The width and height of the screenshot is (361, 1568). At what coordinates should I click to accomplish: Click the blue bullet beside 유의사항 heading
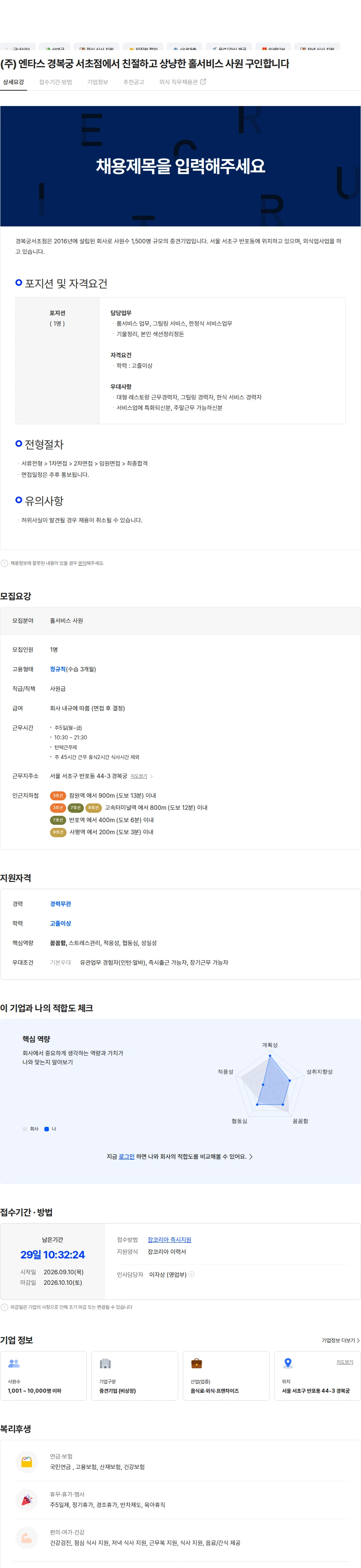pyautogui.click(x=19, y=500)
